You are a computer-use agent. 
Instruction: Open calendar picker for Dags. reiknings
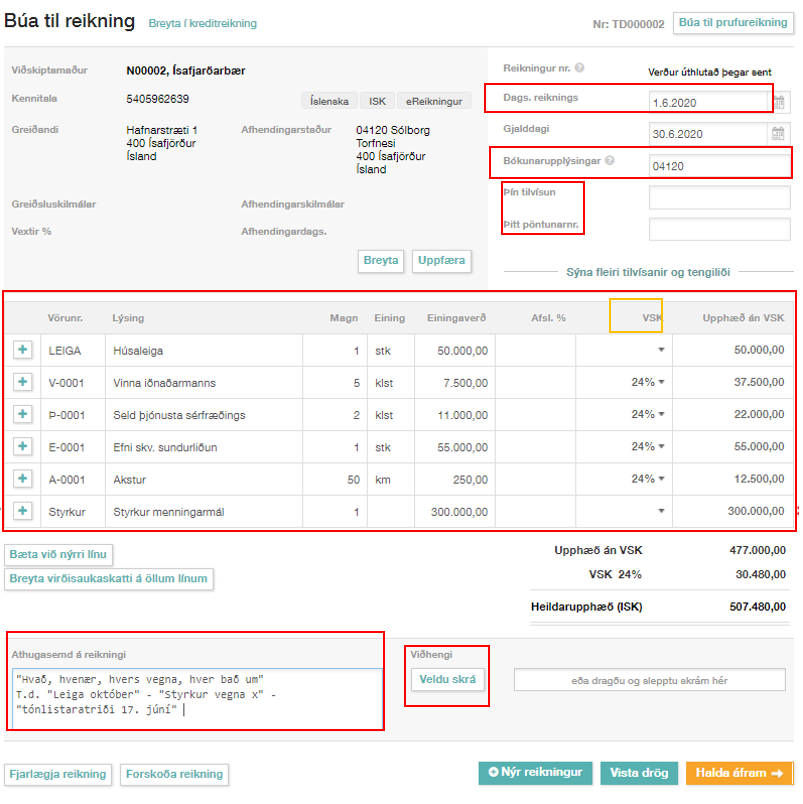779,101
